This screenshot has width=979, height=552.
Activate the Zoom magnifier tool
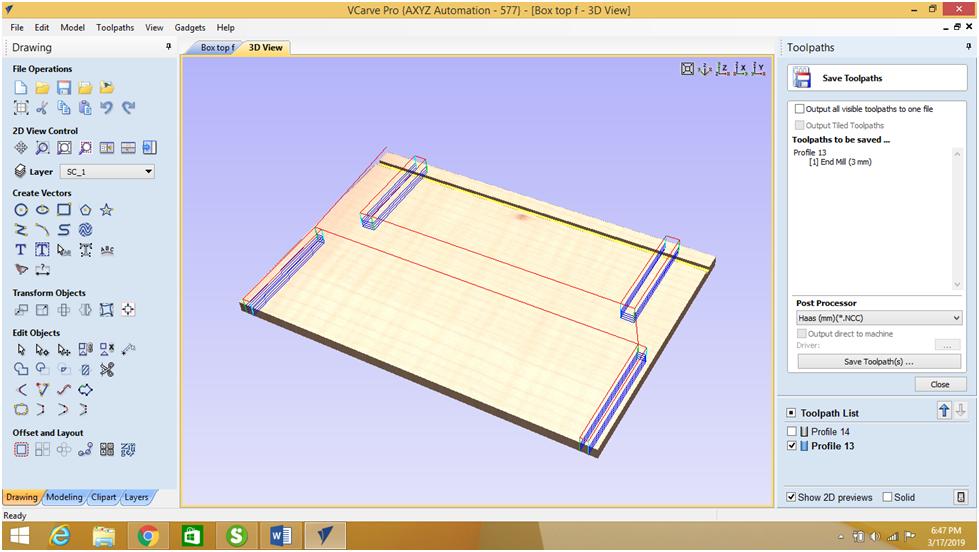click(x=42, y=147)
